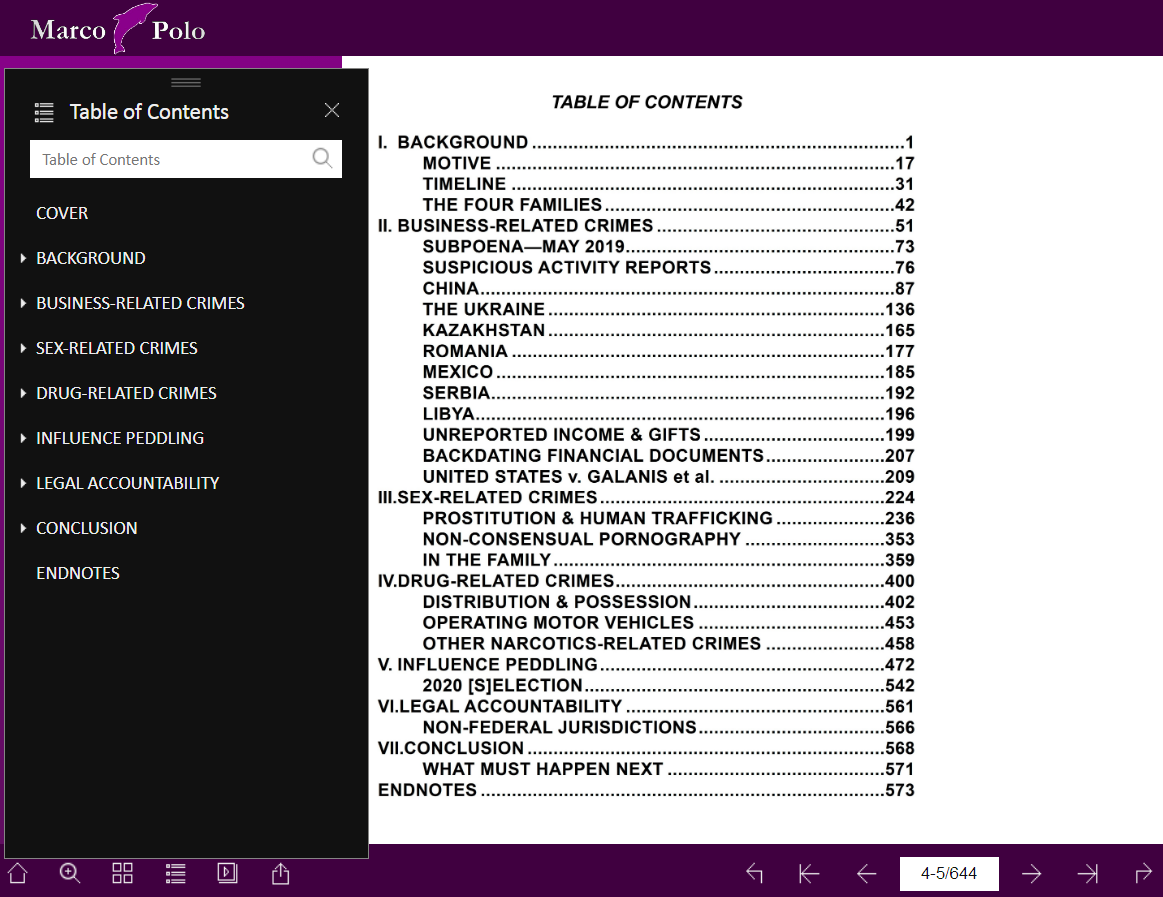Click MOTIVE line on the page
Screen dimensions: 1163x897
click(x=668, y=163)
